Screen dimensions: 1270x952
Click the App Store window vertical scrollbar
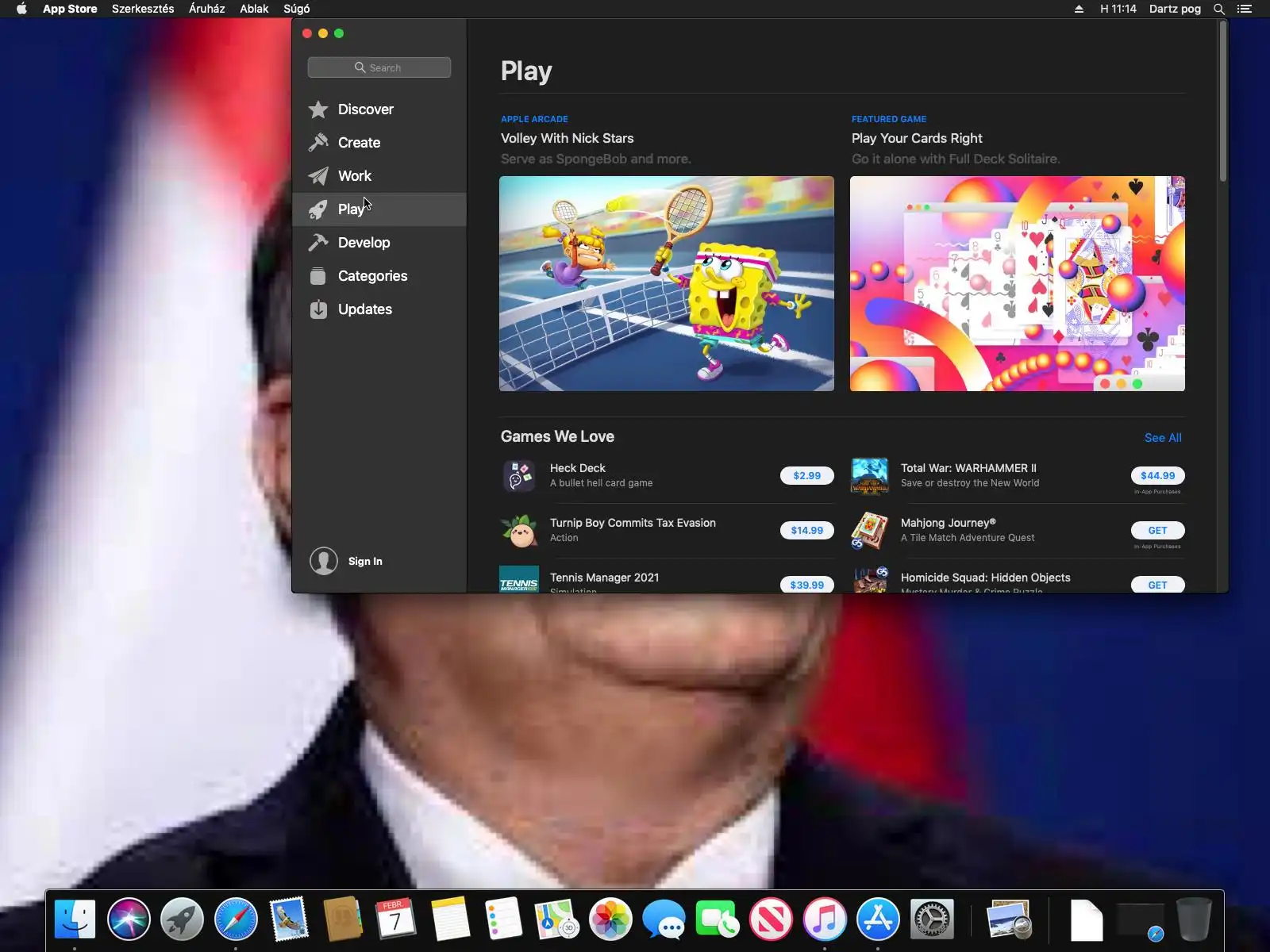1223,102
